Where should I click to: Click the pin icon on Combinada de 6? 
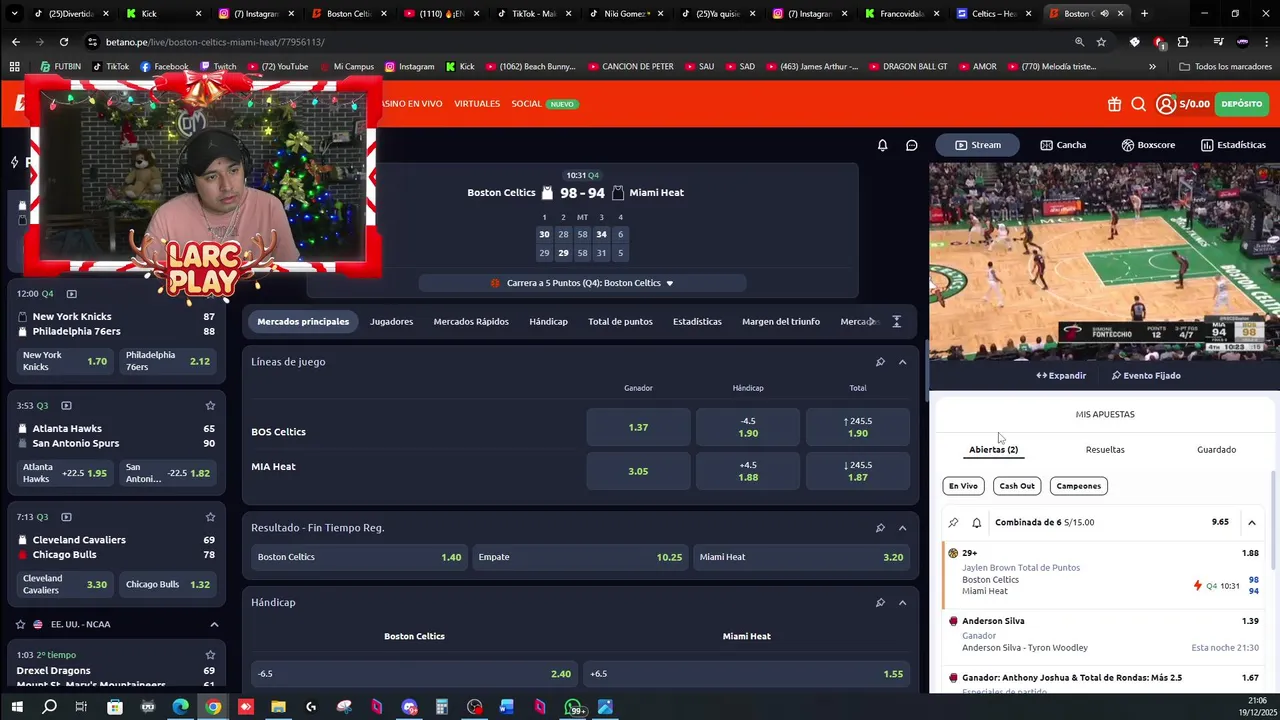(x=953, y=523)
